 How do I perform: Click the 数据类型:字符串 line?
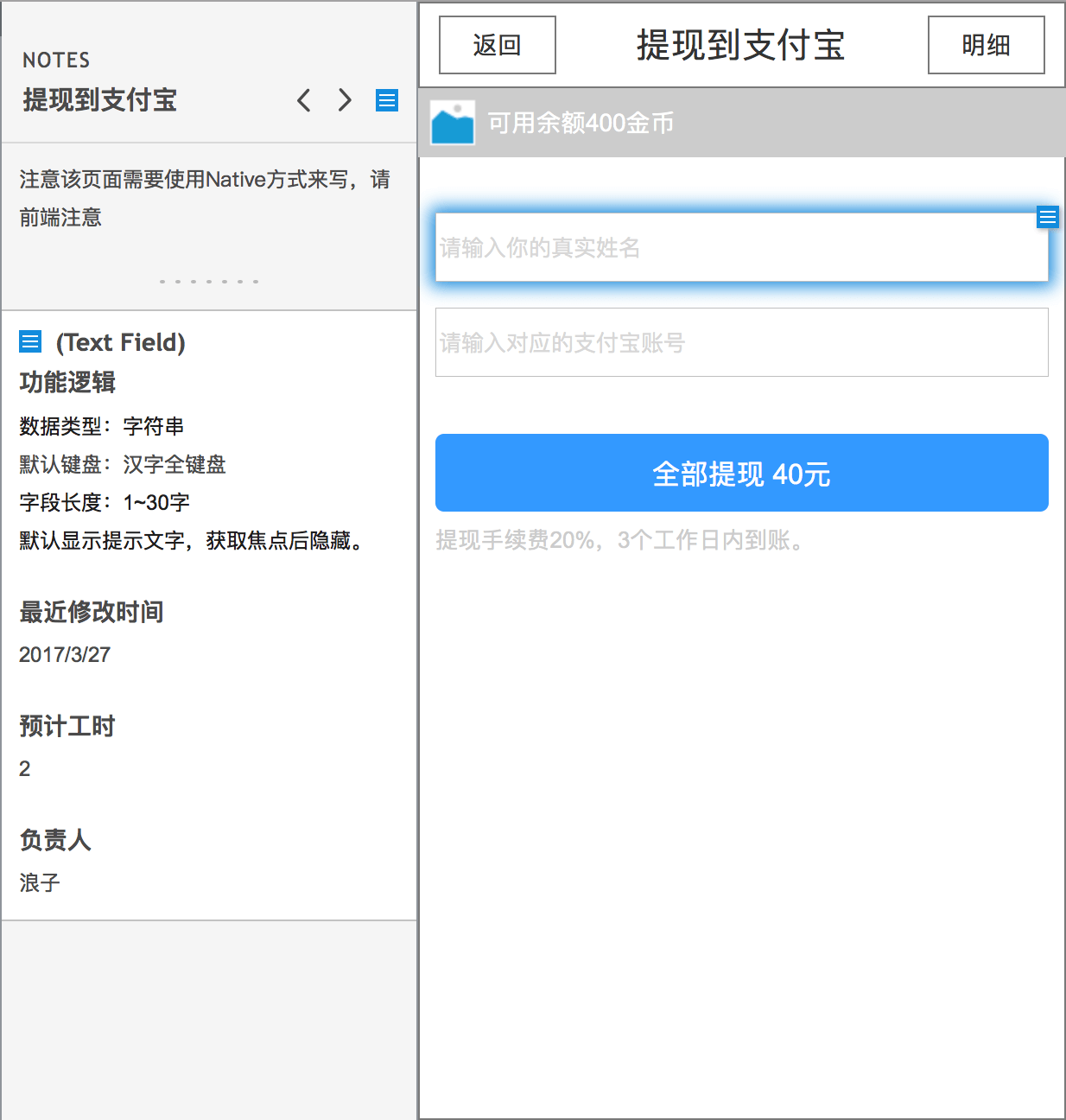point(102,426)
